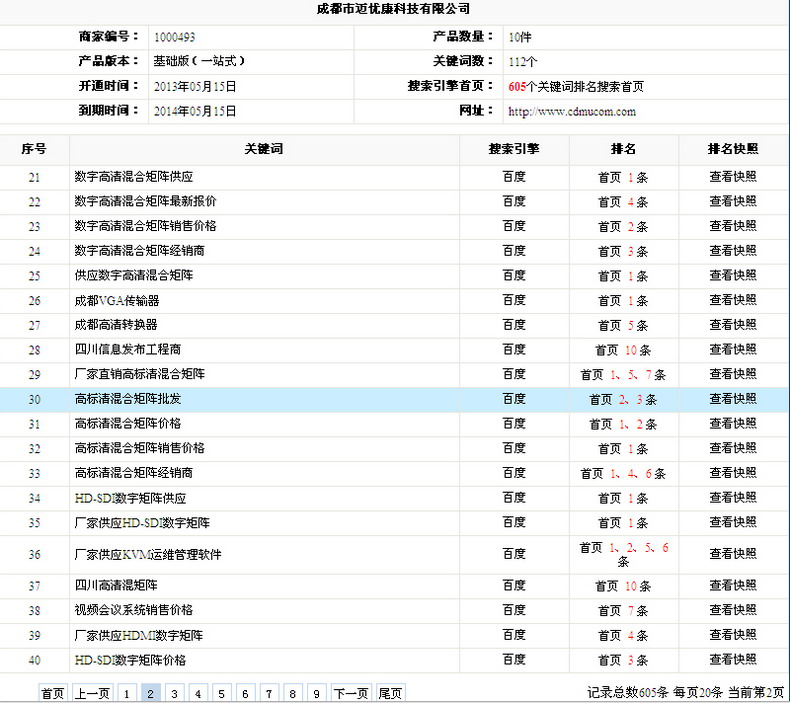The image size is (790, 703).
Task: Go to pagination page 8
Action: click(x=292, y=693)
